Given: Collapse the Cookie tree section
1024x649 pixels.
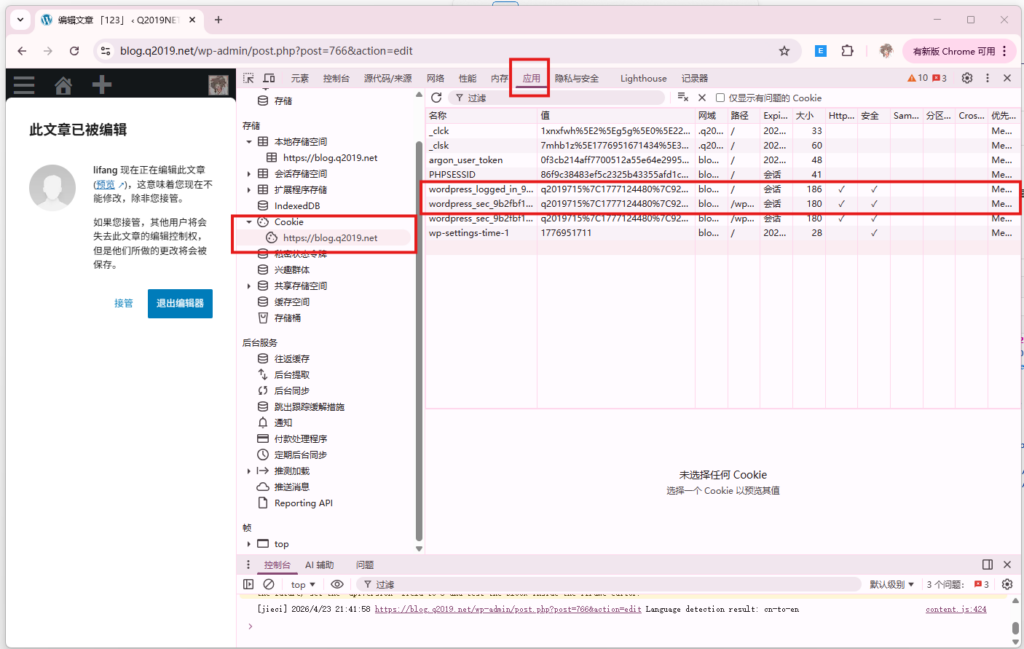Looking at the screenshot, I should [x=247, y=221].
